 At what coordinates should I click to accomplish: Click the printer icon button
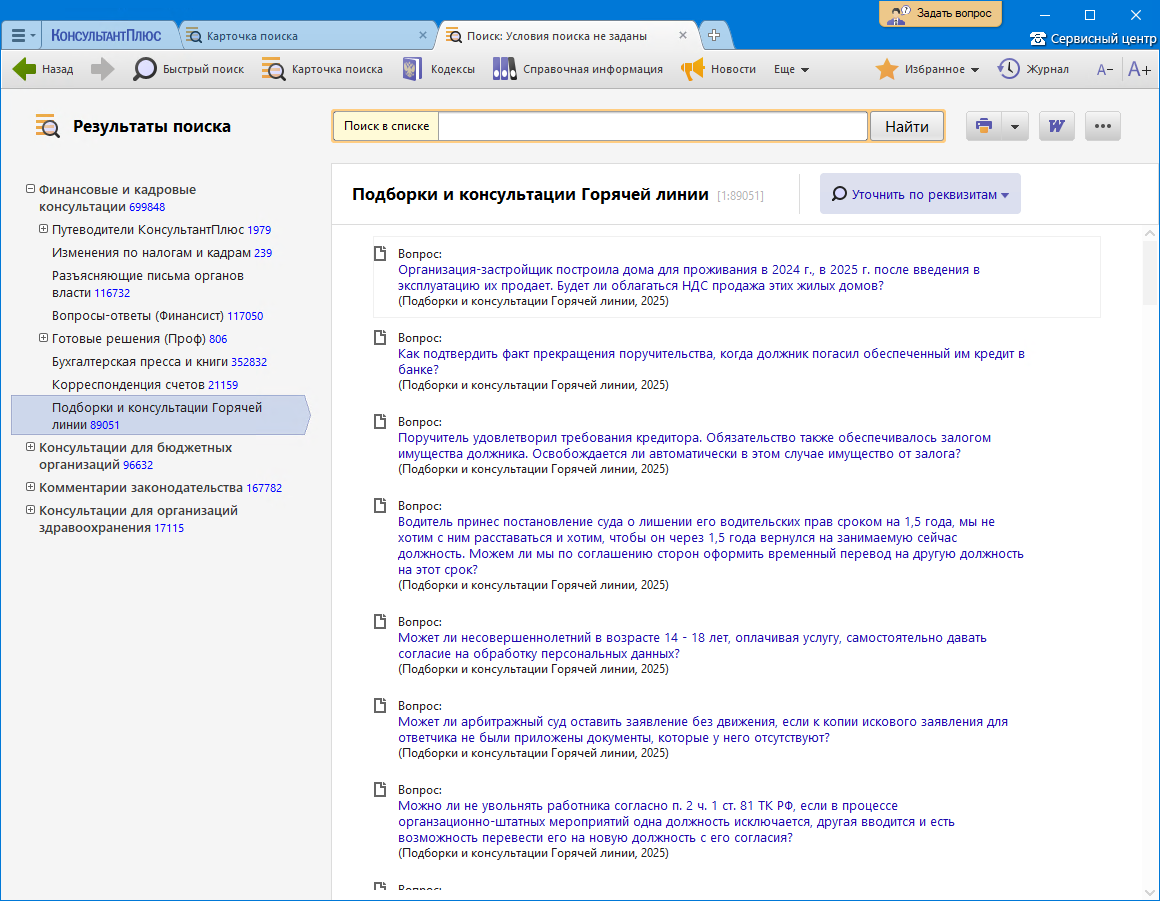(x=984, y=126)
